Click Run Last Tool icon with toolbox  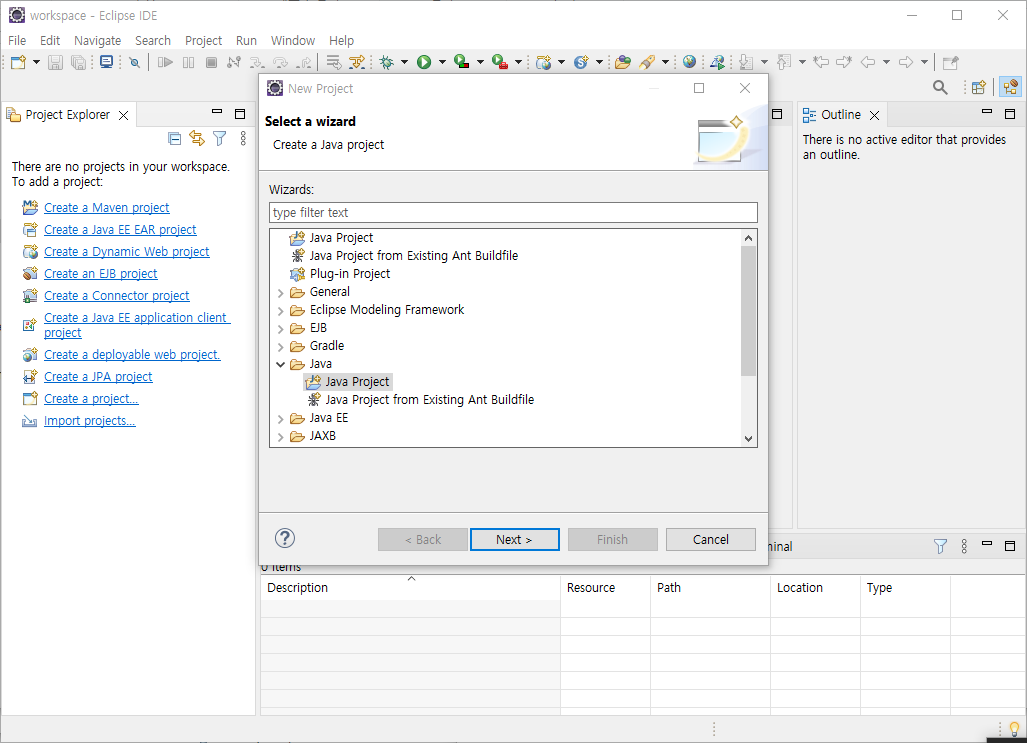(500, 62)
